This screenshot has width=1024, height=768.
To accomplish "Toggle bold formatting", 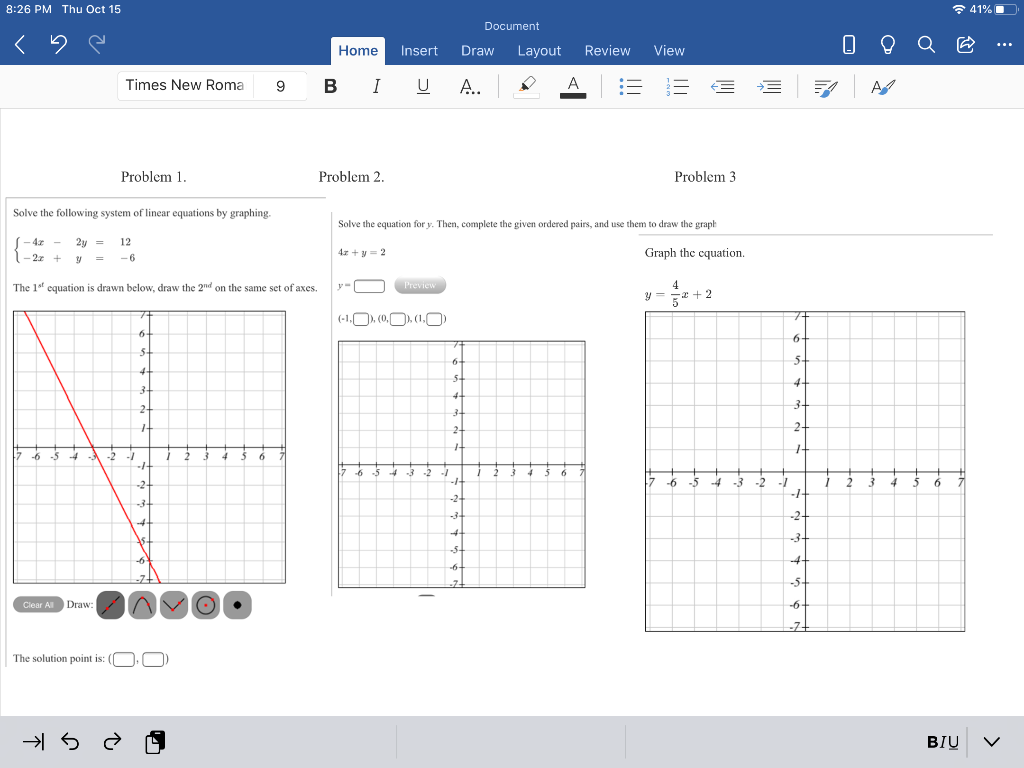I will [x=330, y=87].
